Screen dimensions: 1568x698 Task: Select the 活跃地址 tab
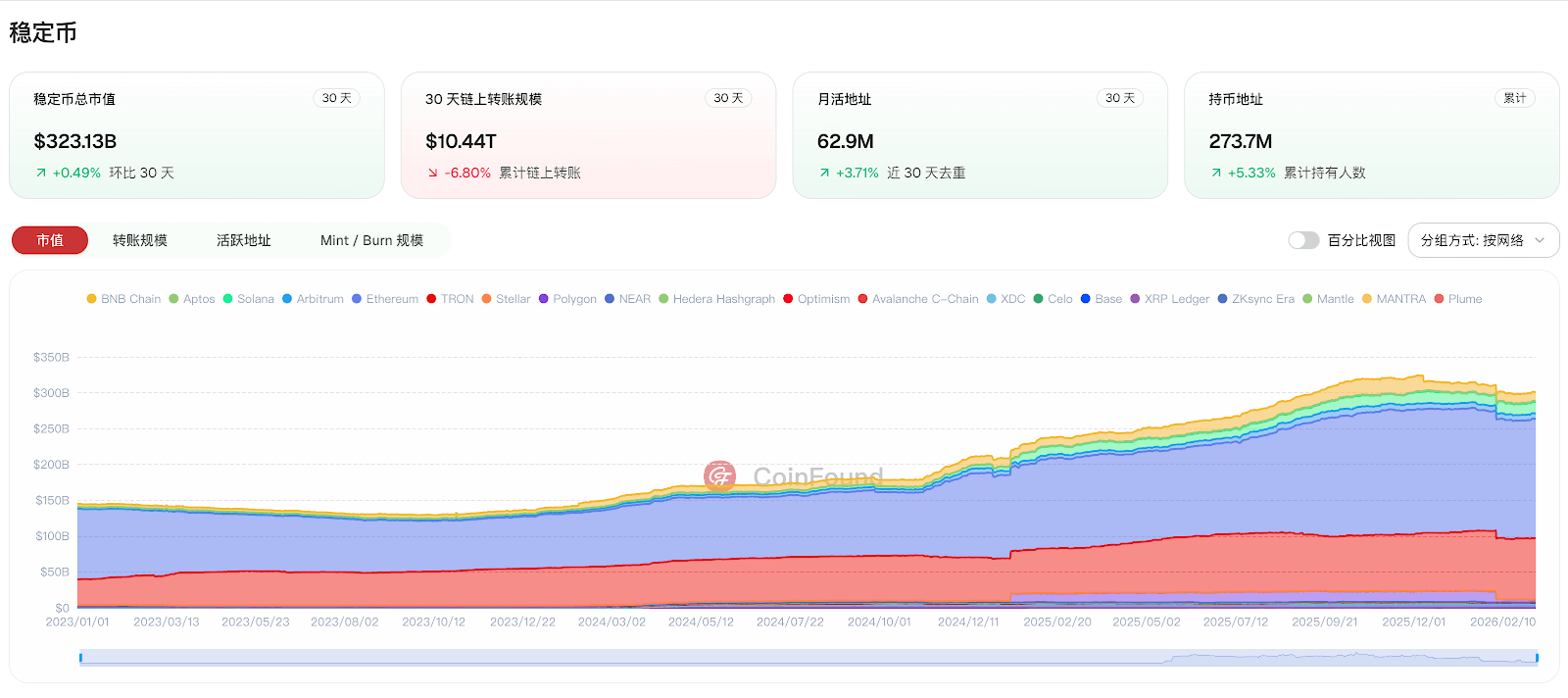click(244, 240)
